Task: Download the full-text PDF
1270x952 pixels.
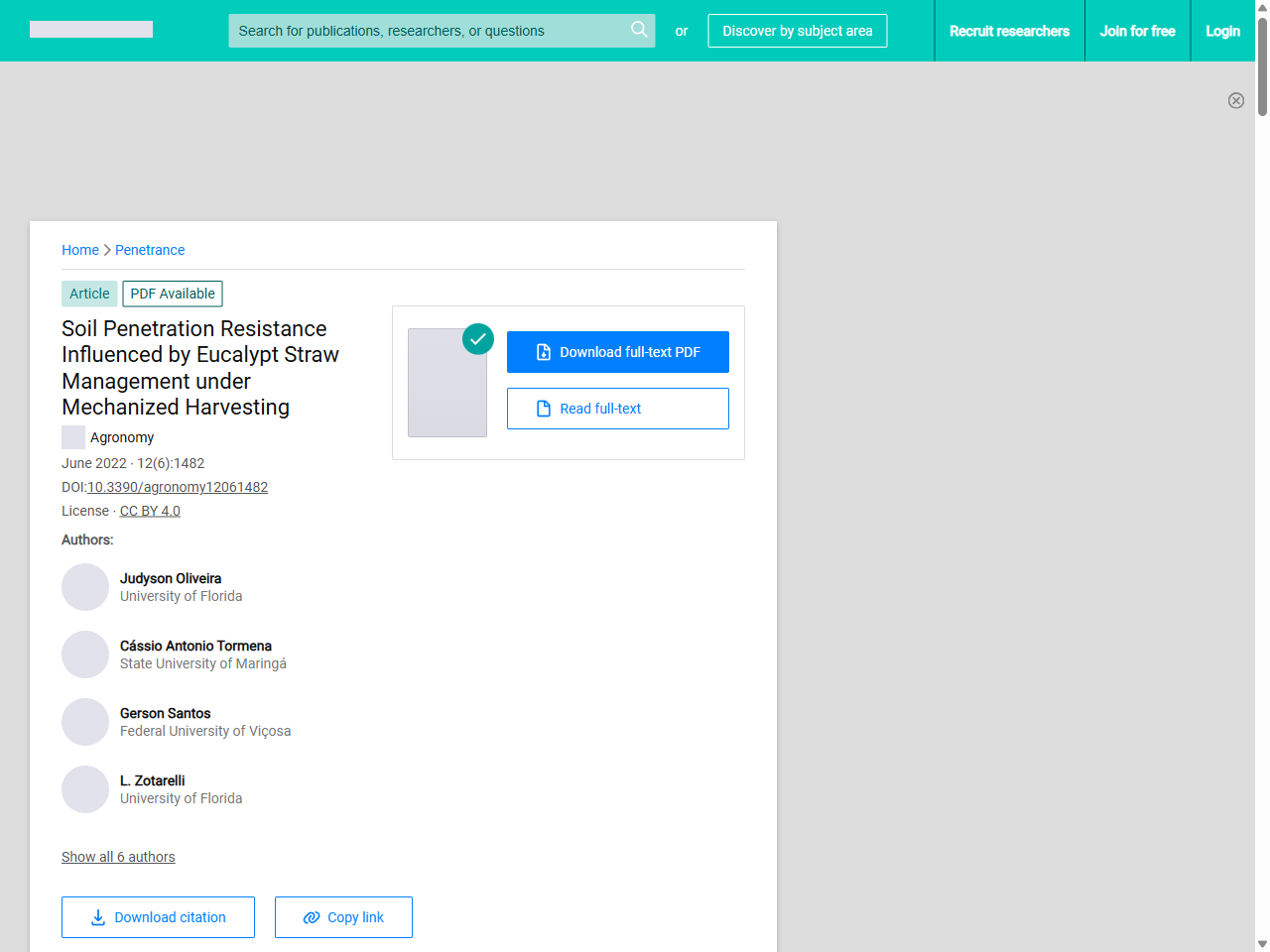Action: pos(617,352)
